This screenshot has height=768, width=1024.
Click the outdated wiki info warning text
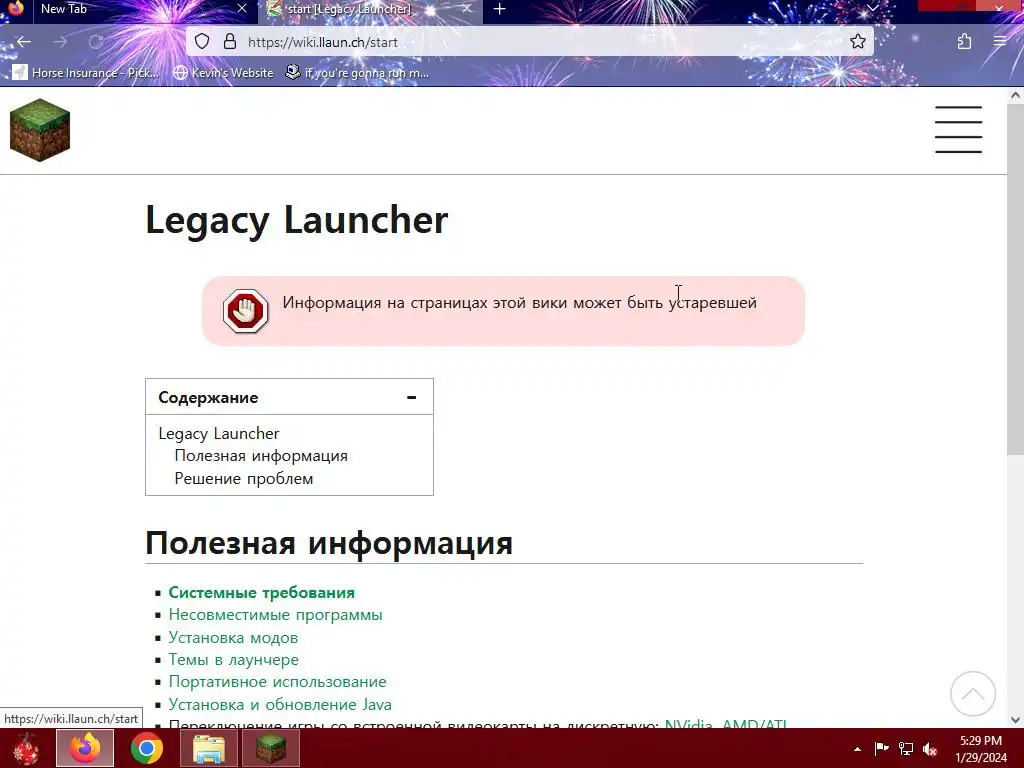coord(519,303)
